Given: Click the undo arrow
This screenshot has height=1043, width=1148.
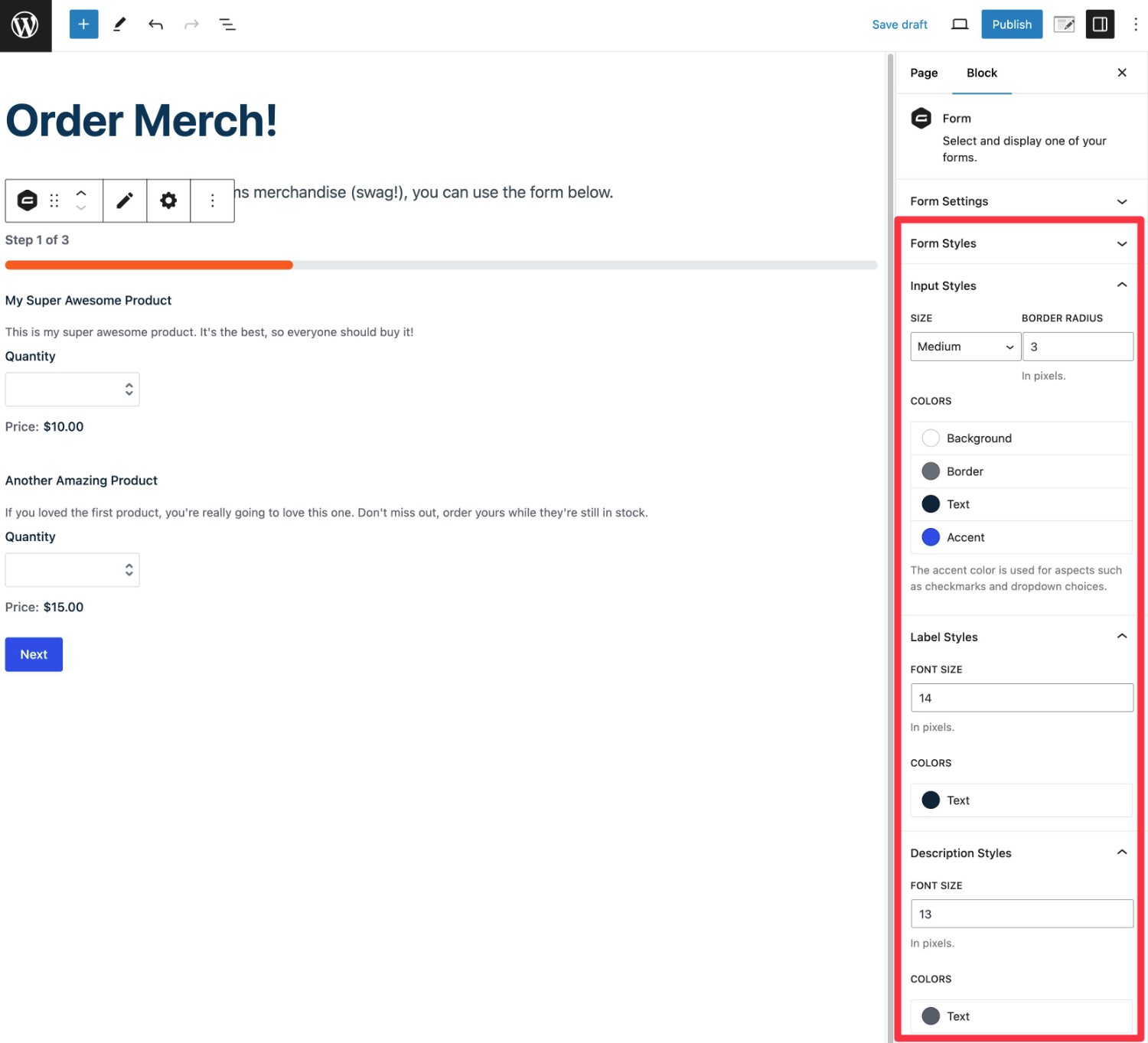Looking at the screenshot, I should pos(155,24).
